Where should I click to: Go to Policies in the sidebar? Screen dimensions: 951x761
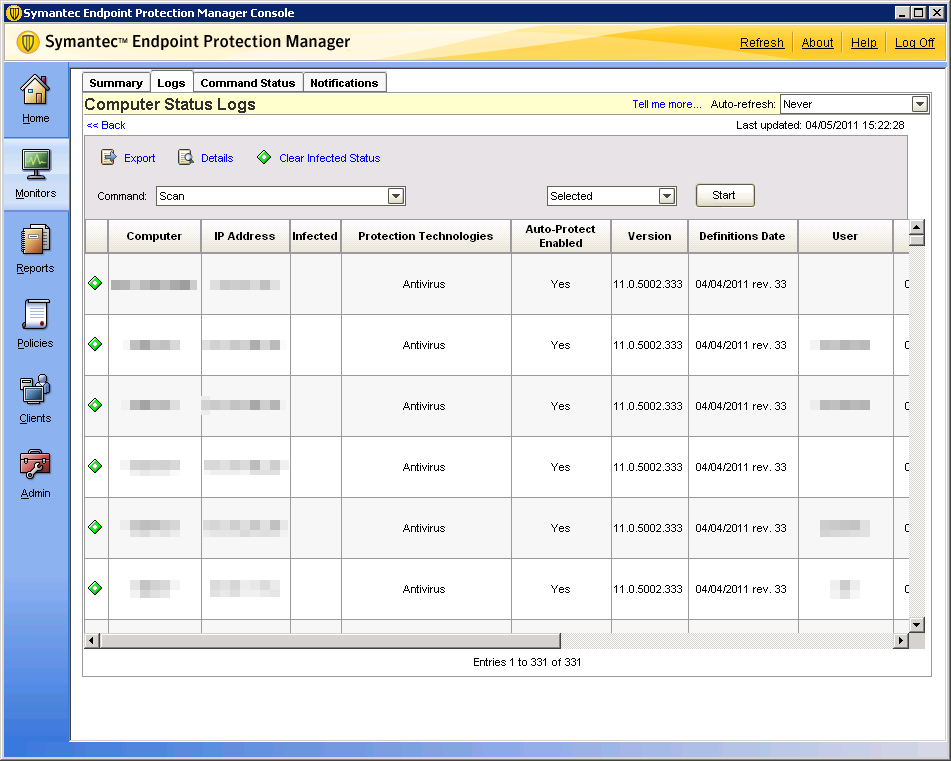pyautogui.click(x=35, y=322)
